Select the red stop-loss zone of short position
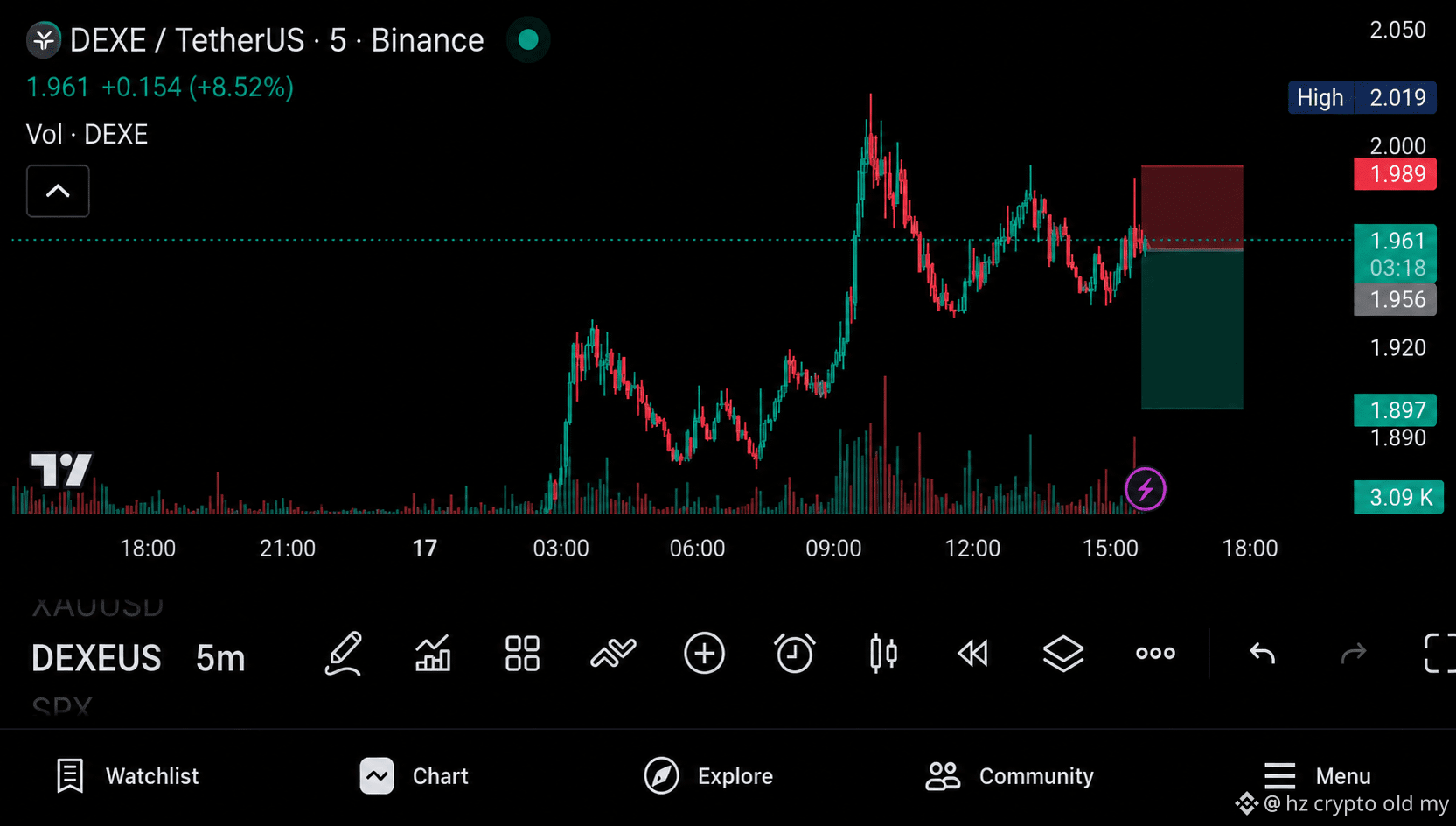The height and width of the screenshot is (826, 1456). pyautogui.click(x=1192, y=207)
